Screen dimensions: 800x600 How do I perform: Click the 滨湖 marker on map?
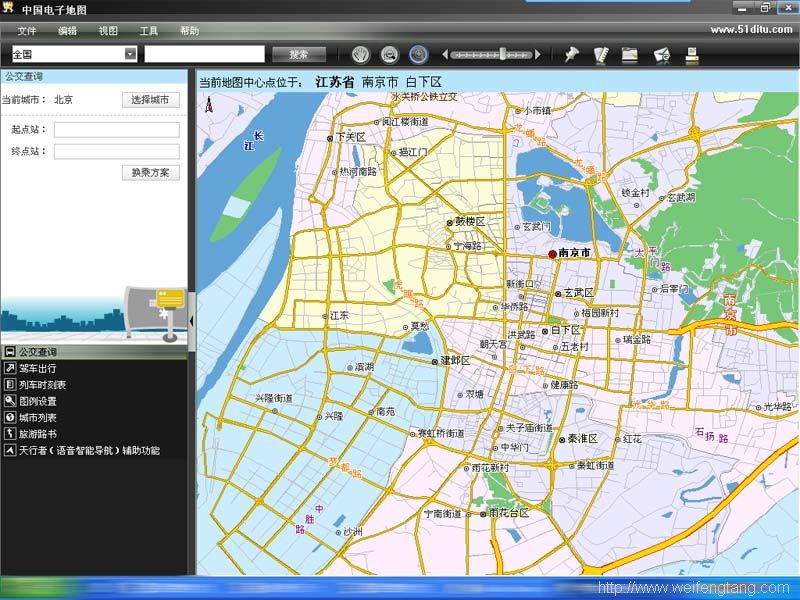pyautogui.click(x=349, y=367)
